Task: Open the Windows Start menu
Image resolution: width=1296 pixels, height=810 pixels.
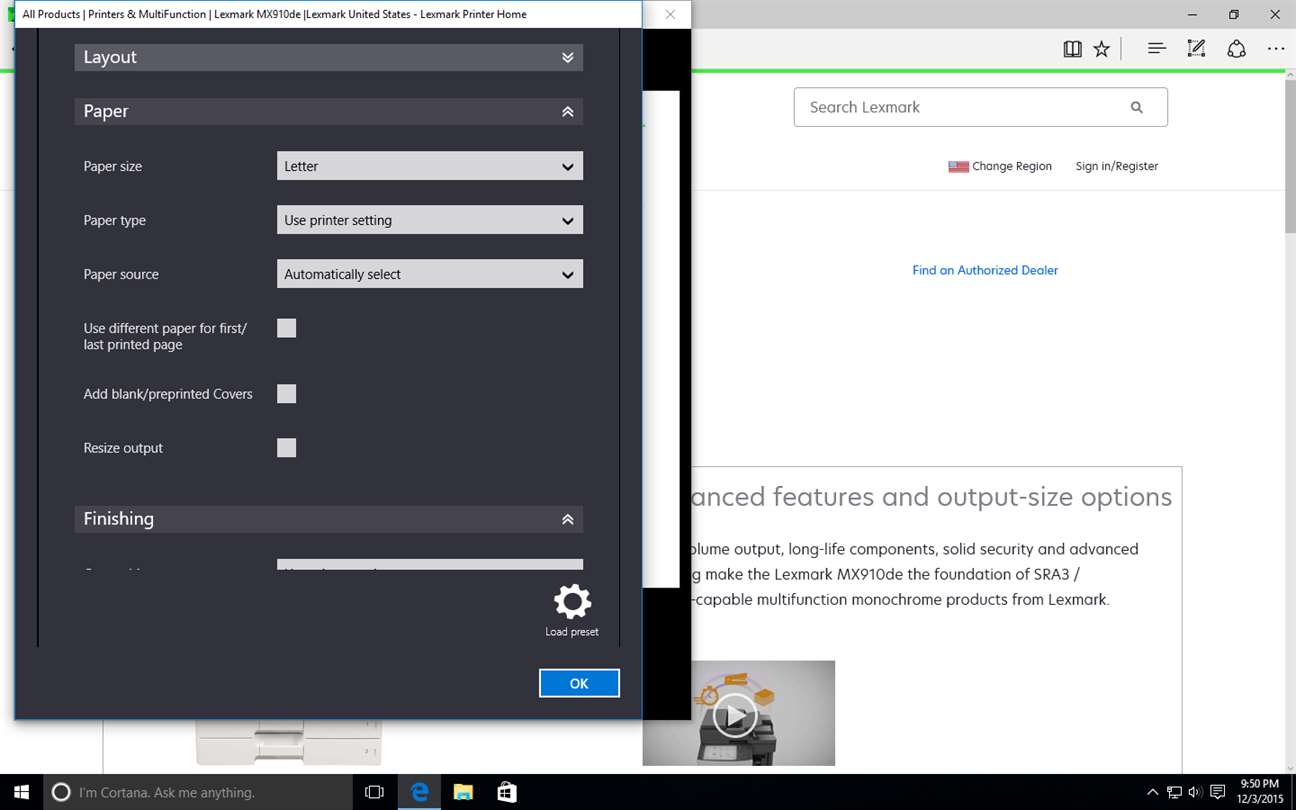Action: [21, 792]
